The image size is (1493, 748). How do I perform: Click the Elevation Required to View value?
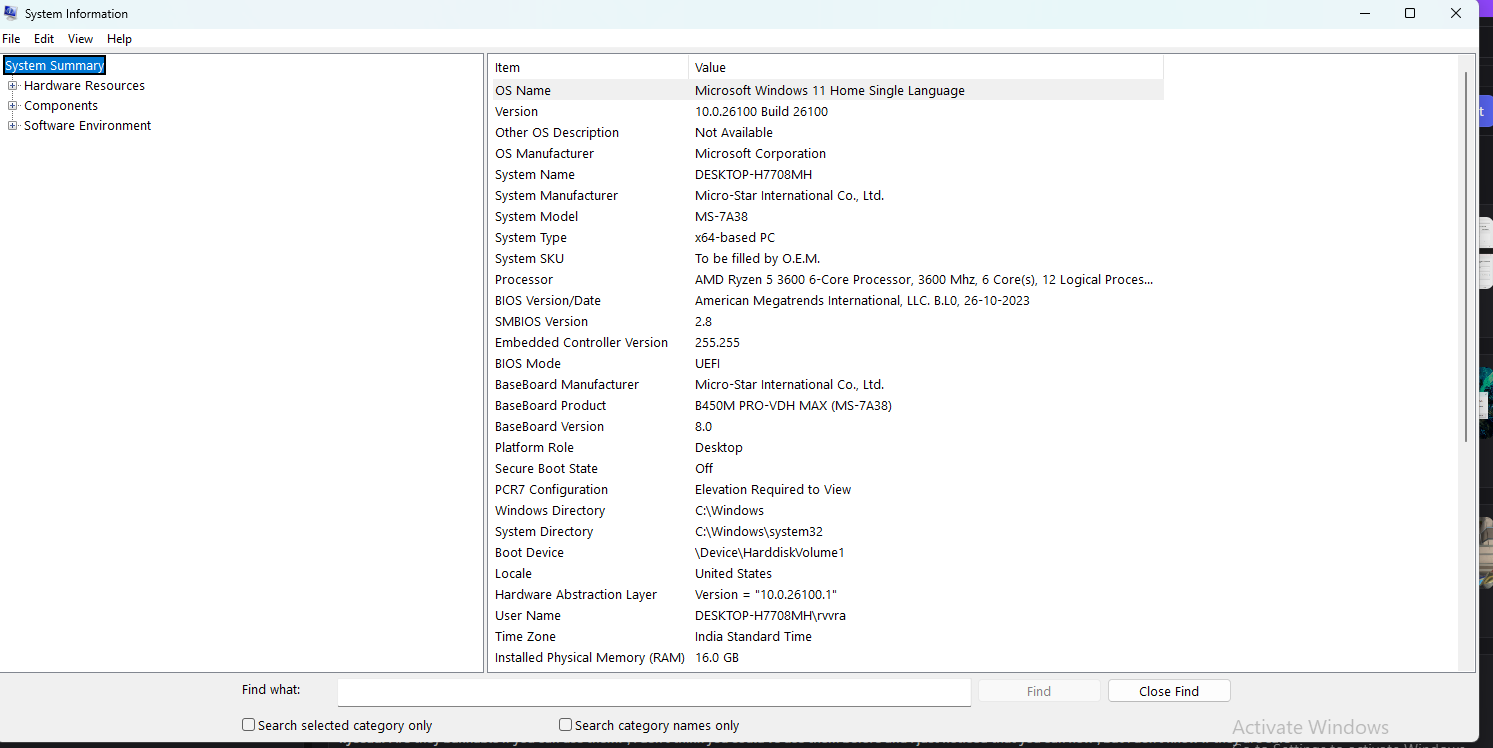coord(773,490)
